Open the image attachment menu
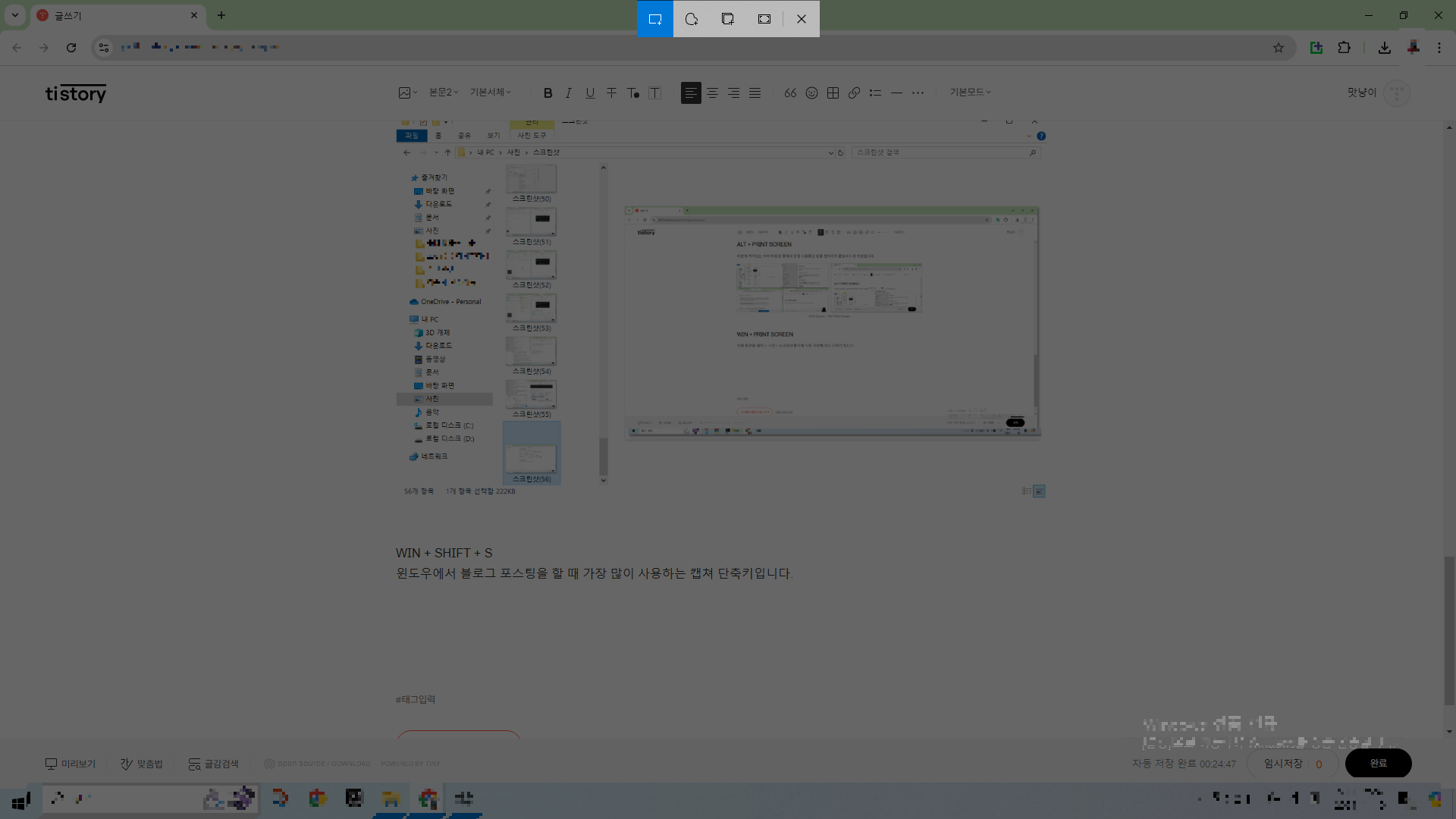Screen dimensions: 1456x819 (x=407, y=93)
